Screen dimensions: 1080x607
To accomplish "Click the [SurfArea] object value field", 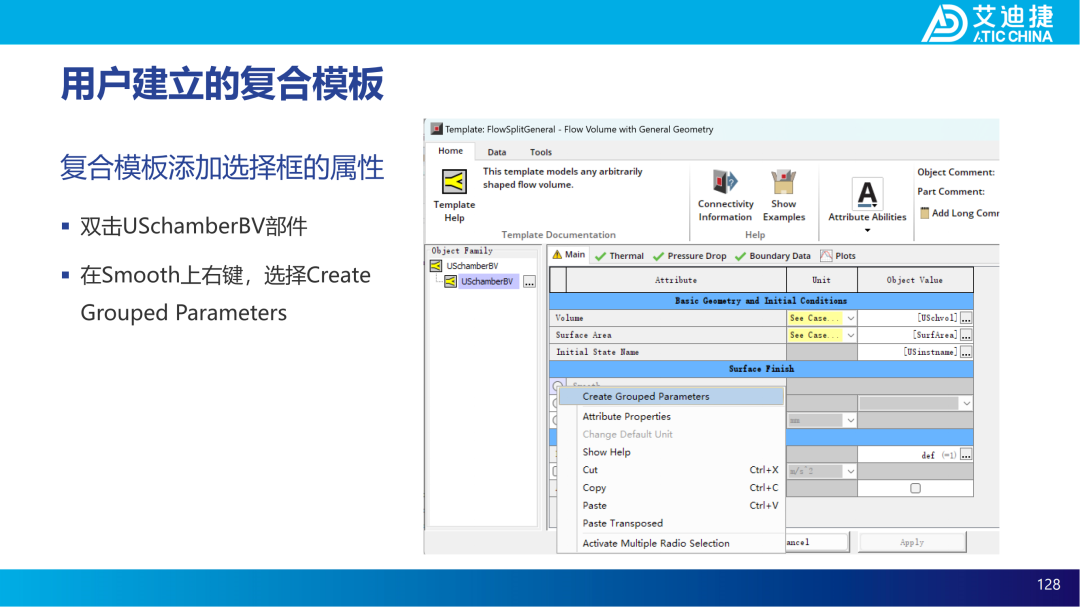I will [908, 336].
